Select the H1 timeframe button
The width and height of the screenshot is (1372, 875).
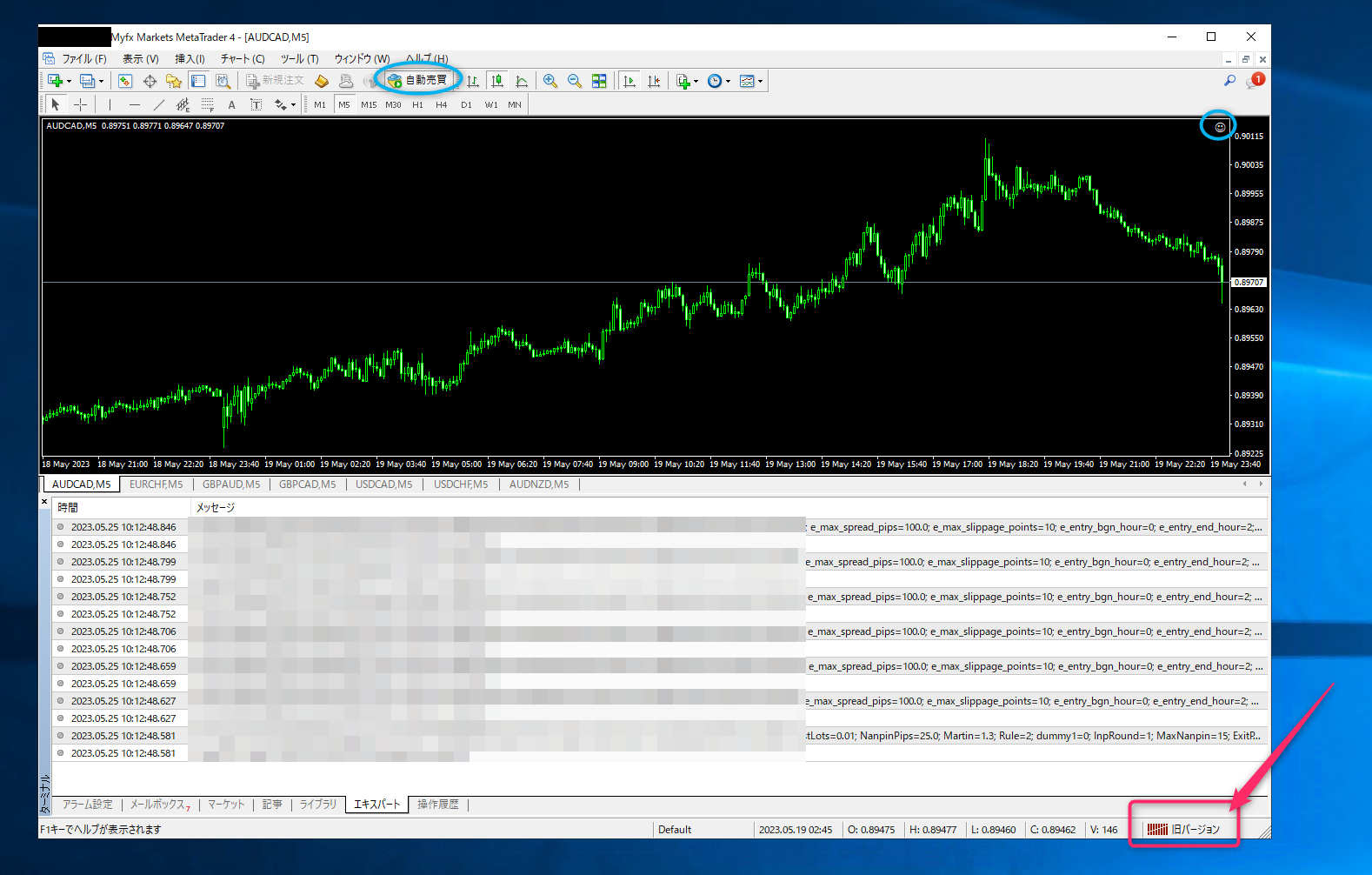[417, 104]
